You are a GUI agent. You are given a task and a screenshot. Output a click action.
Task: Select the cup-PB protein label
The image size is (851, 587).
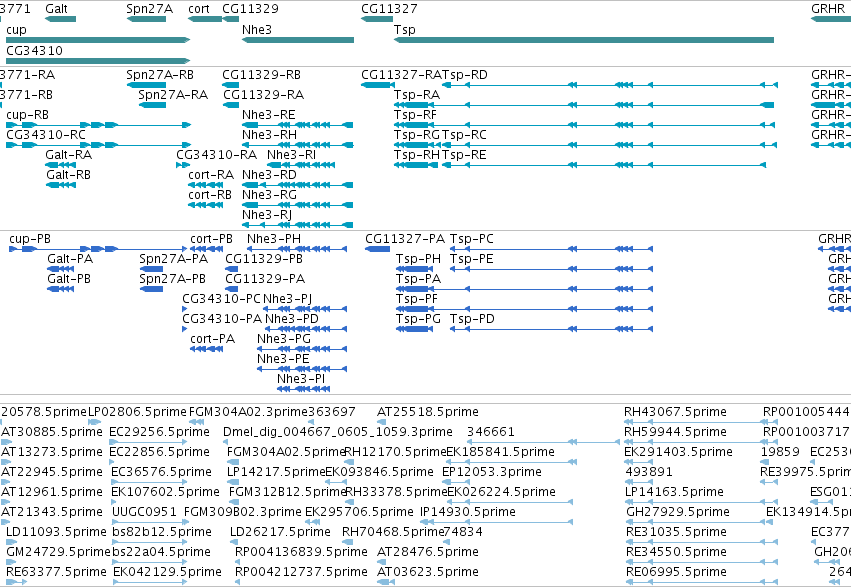click(x=30, y=239)
